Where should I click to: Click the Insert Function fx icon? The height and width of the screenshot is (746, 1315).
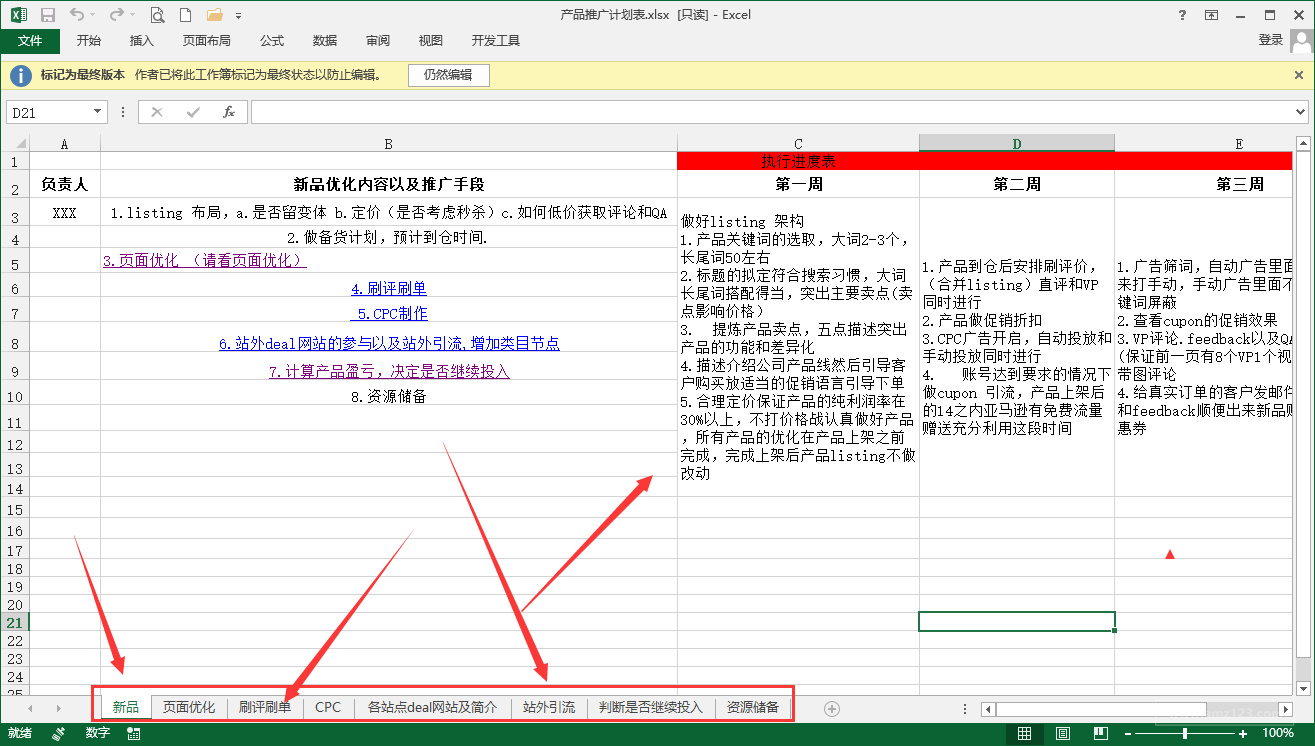[229, 112]
